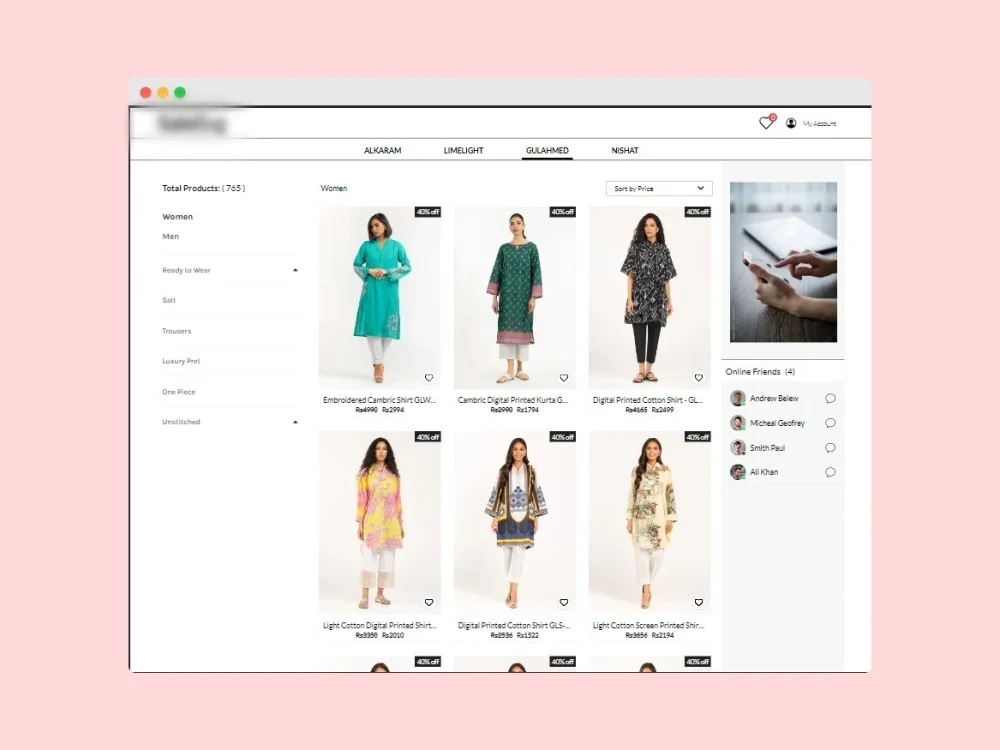Viewport: 1000px width, 750px height.
Task: Switch to the LIMELIGHT brand tab
Action: pos(464,151)
